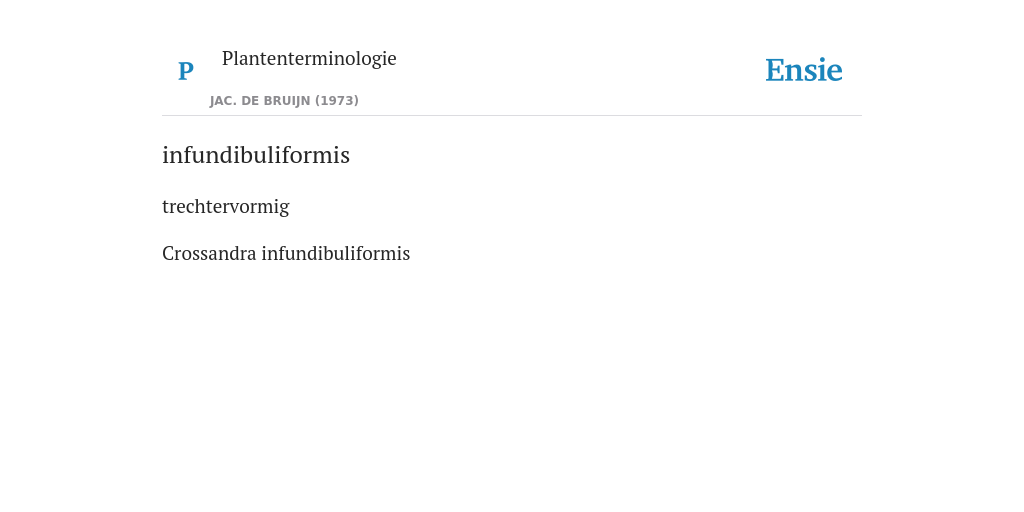Select the definition text trechtervormig

pyautogui.click(x=226, y=207)
